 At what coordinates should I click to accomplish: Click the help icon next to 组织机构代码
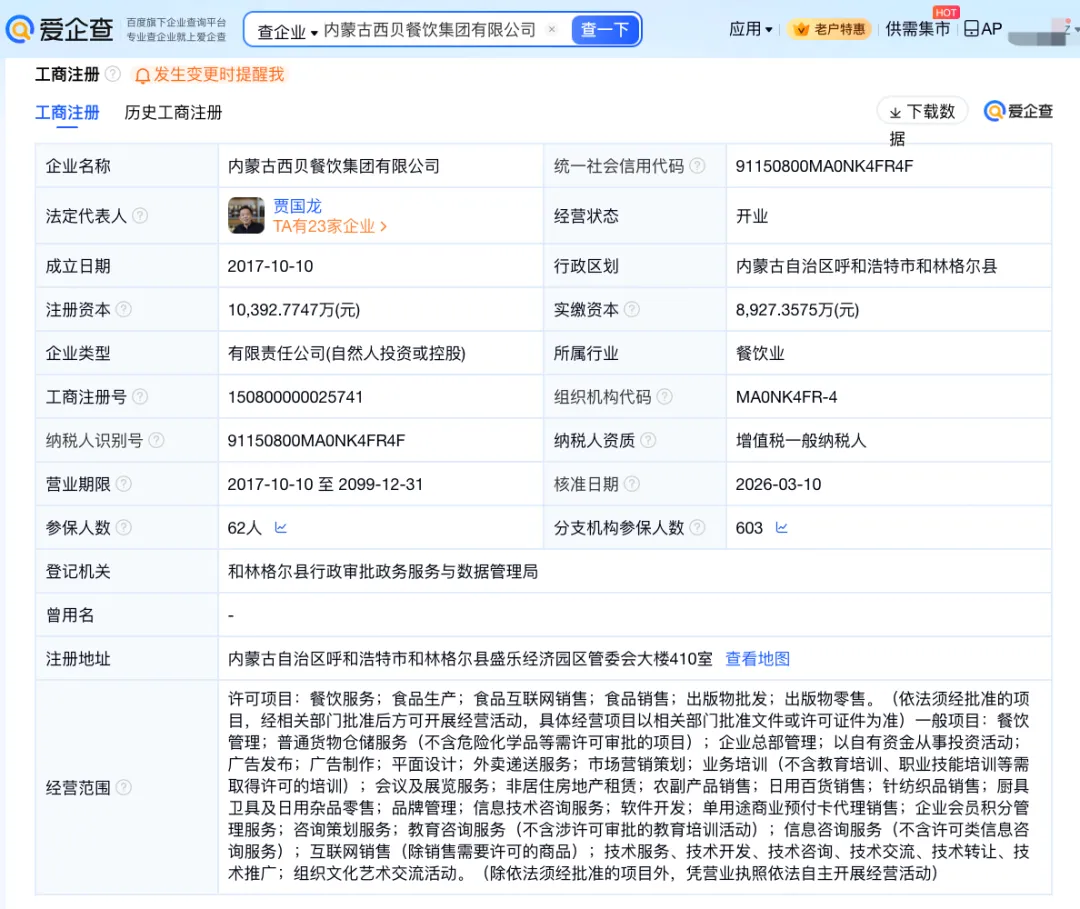tap(664, 397)
